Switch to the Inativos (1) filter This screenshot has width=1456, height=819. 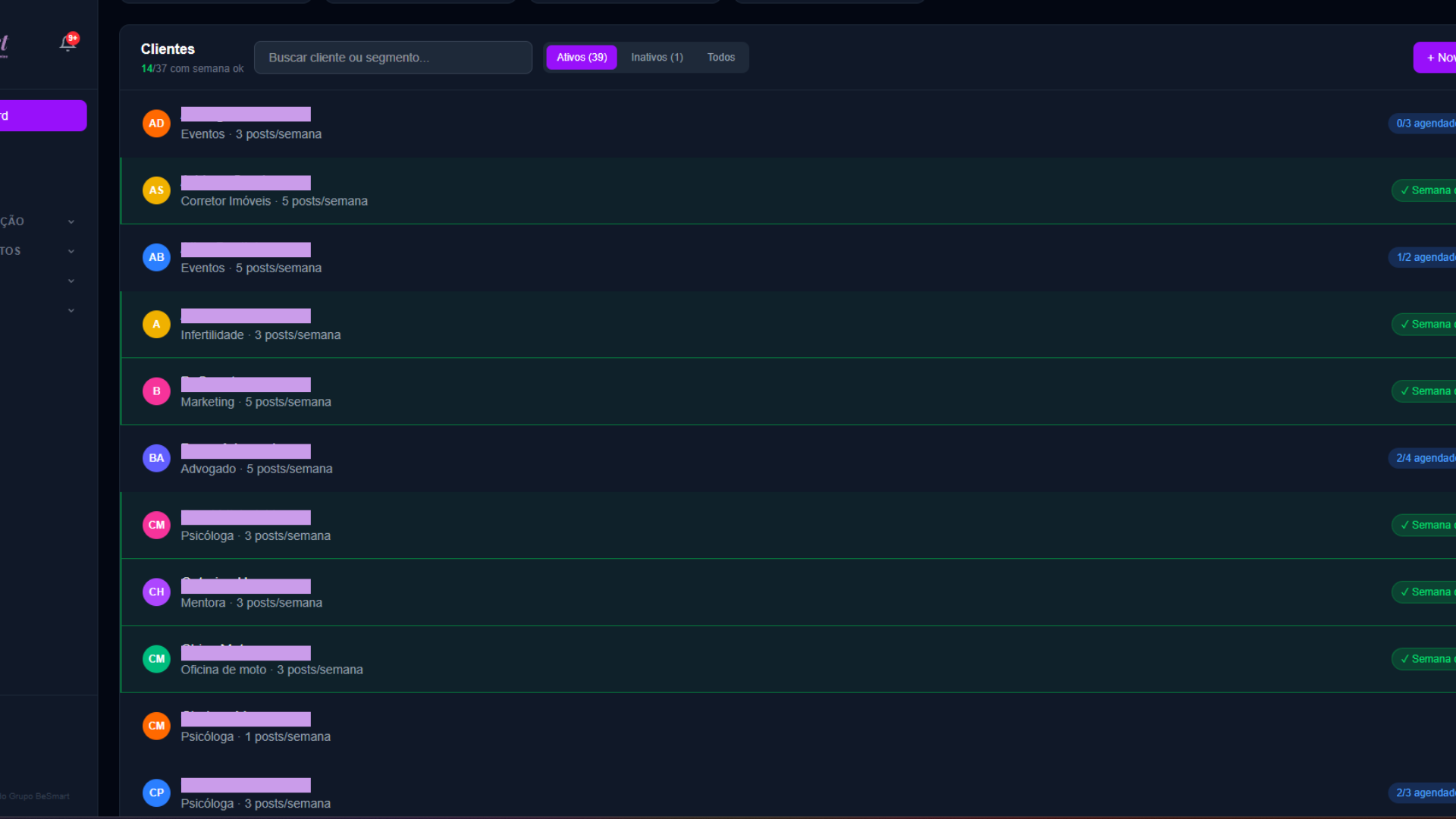click(657, 58)
